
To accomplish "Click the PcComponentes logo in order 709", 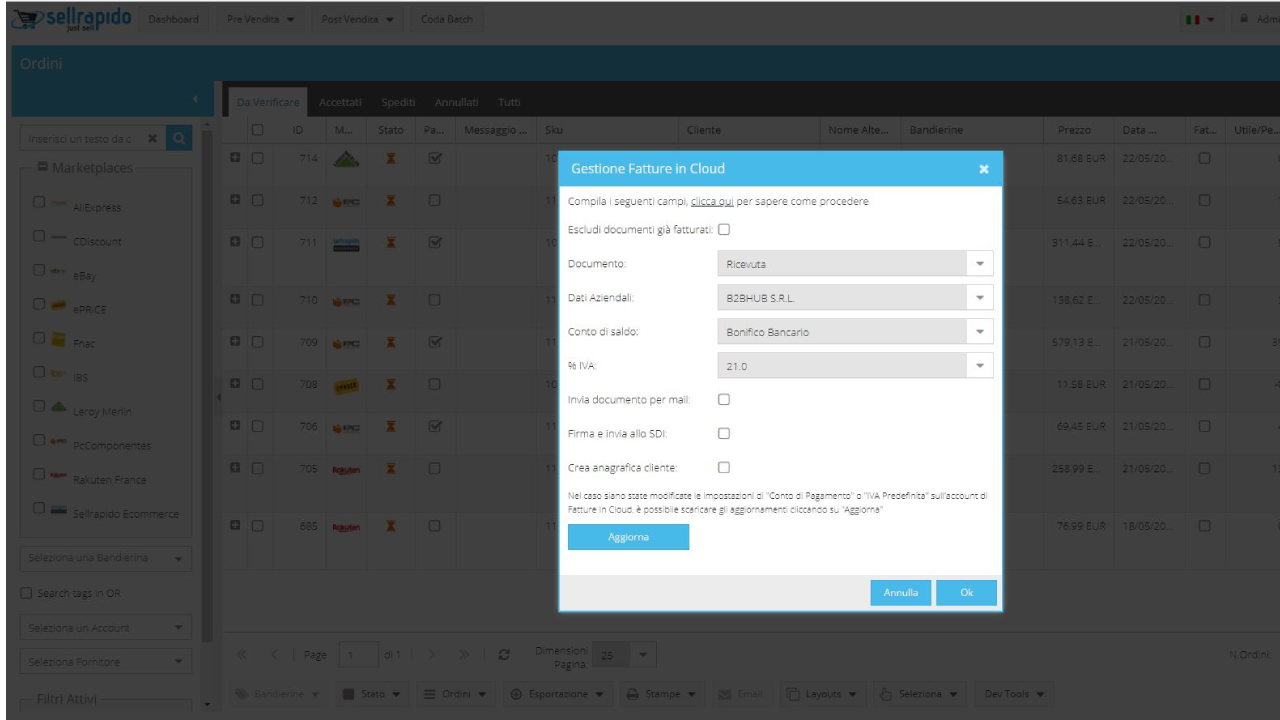I will tap(345, 343).
